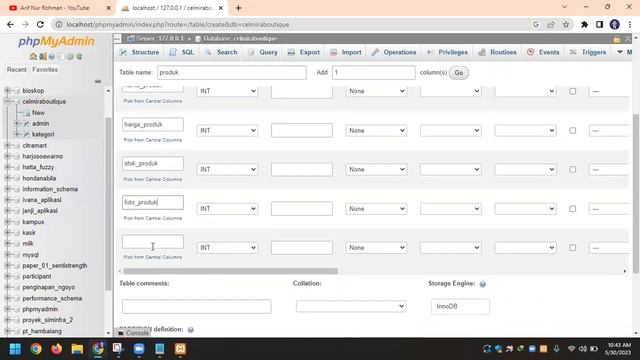Click the Favorites button in navigation

pyautogui.click(x=45, y=70)
